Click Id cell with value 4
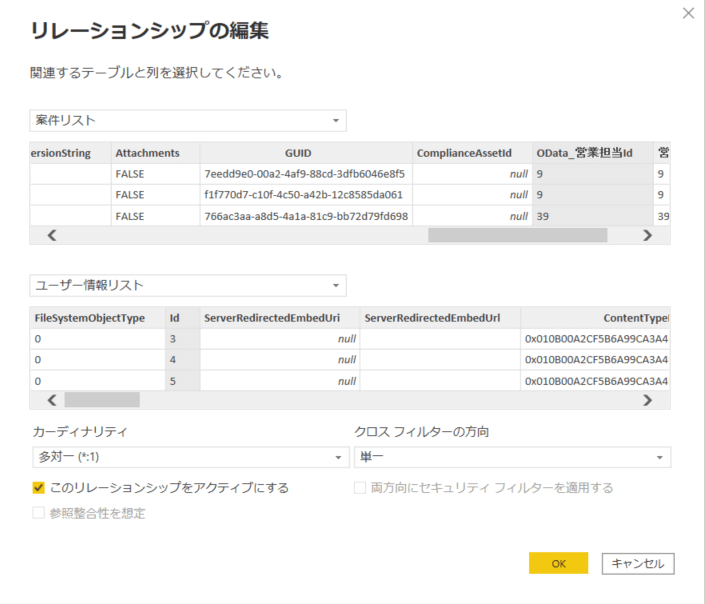705x604 pixels. pyautogui.click(x=183, y=360)
